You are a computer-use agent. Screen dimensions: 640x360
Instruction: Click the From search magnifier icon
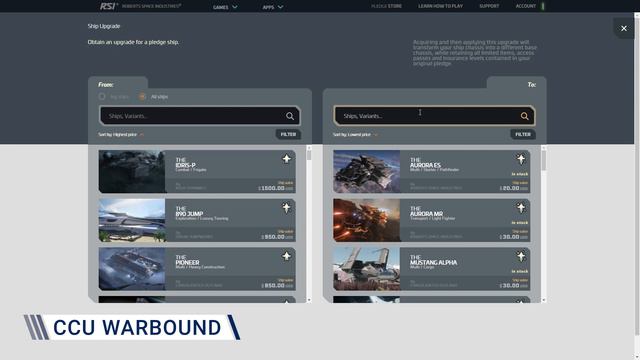tap(290, 116)
